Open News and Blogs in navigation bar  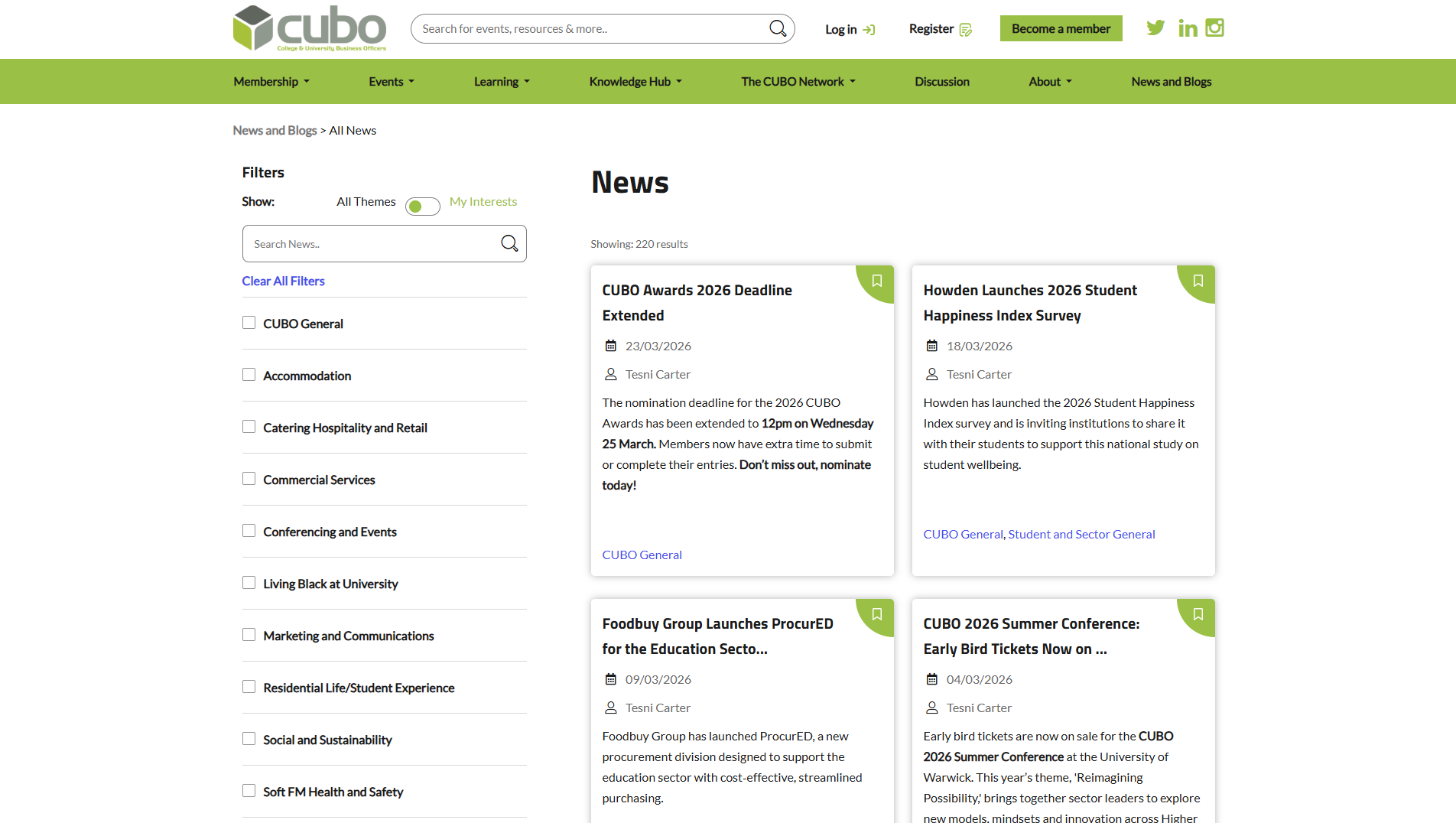pos(1171,82)
